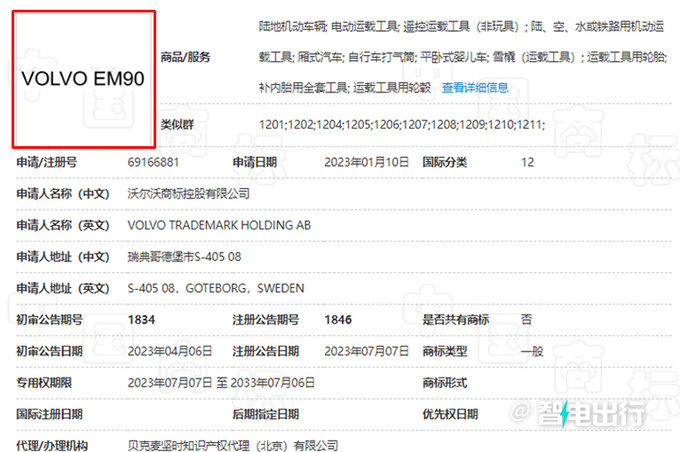Click the 商标类型 label
Viewport: 680px width, 452px height.
[445, 351]
